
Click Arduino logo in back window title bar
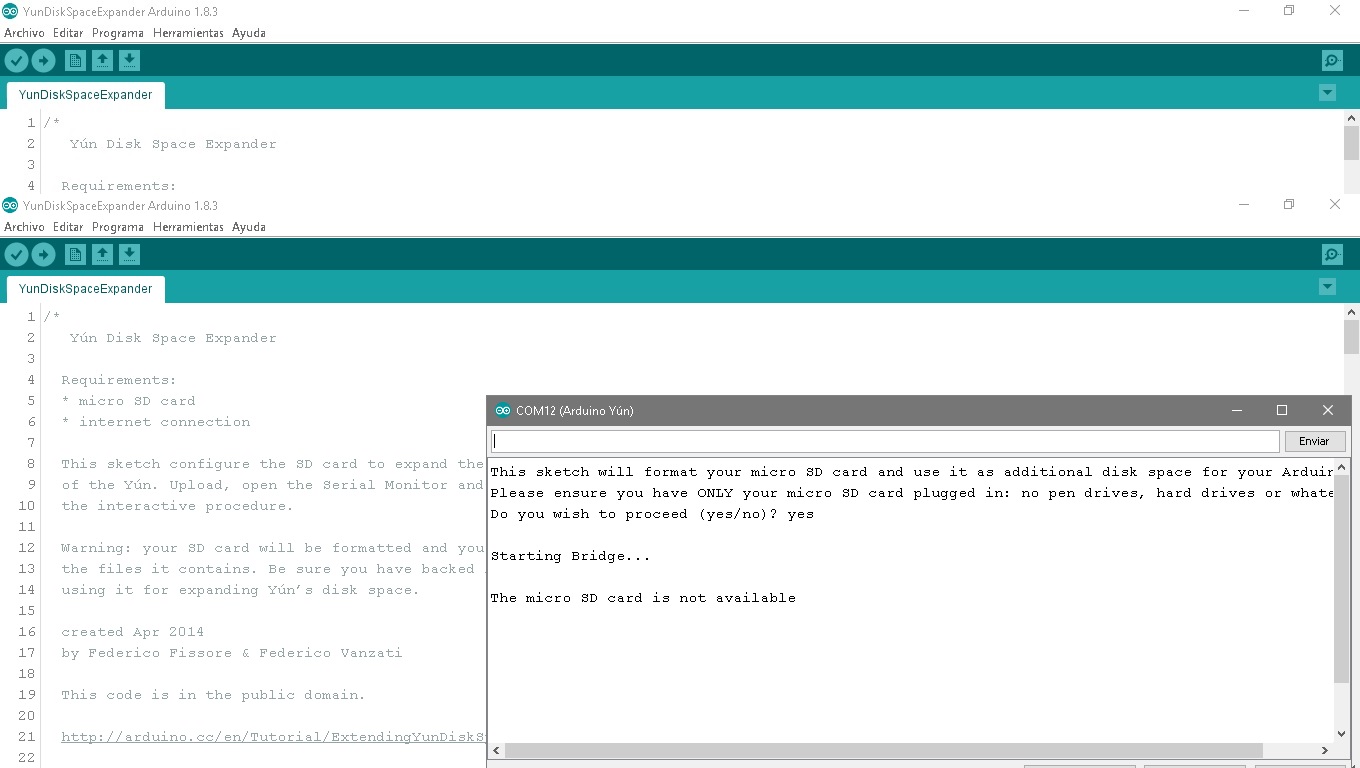[x=10, y=11]
